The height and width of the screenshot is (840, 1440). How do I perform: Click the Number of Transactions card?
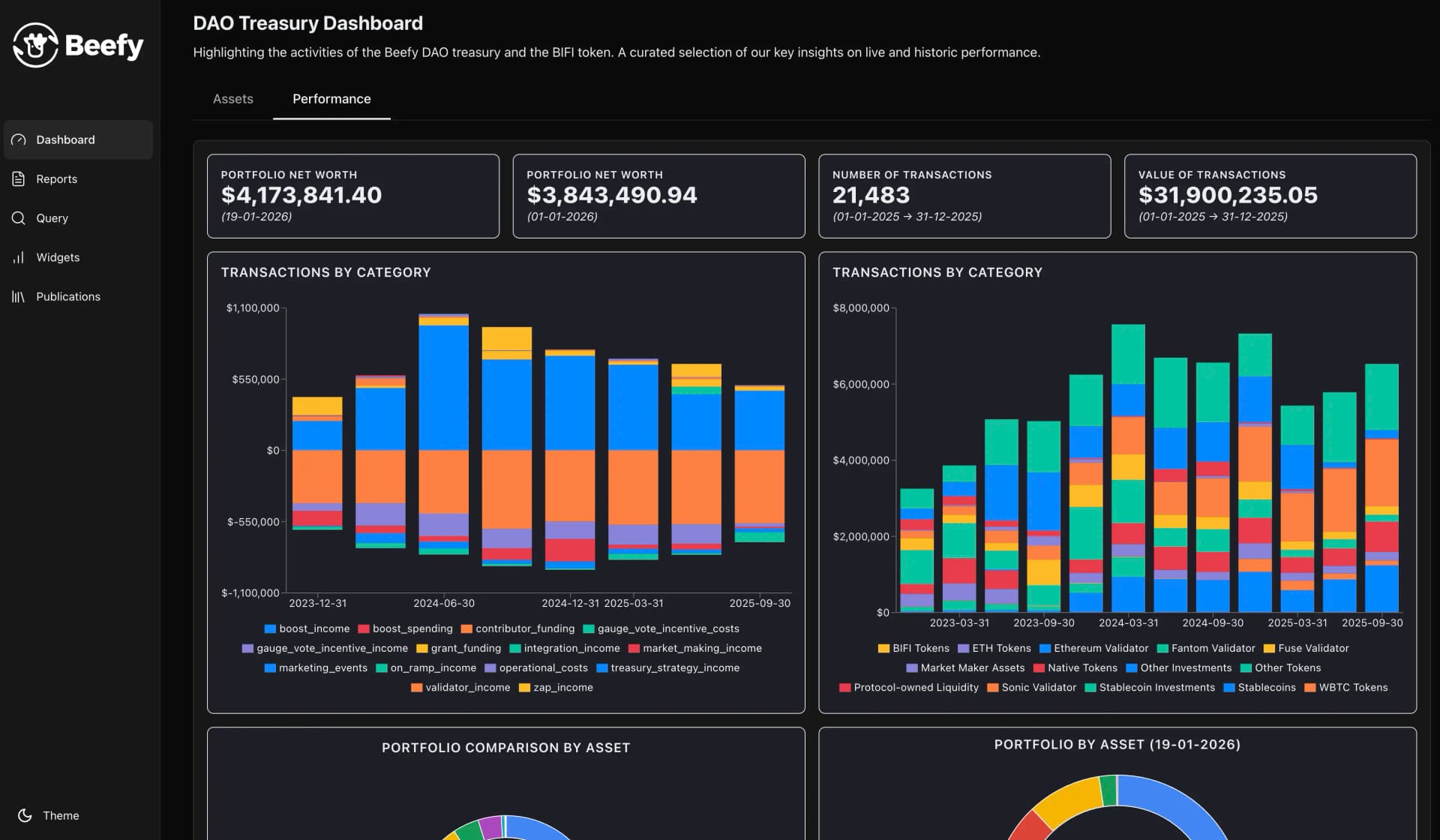point(964,196)
